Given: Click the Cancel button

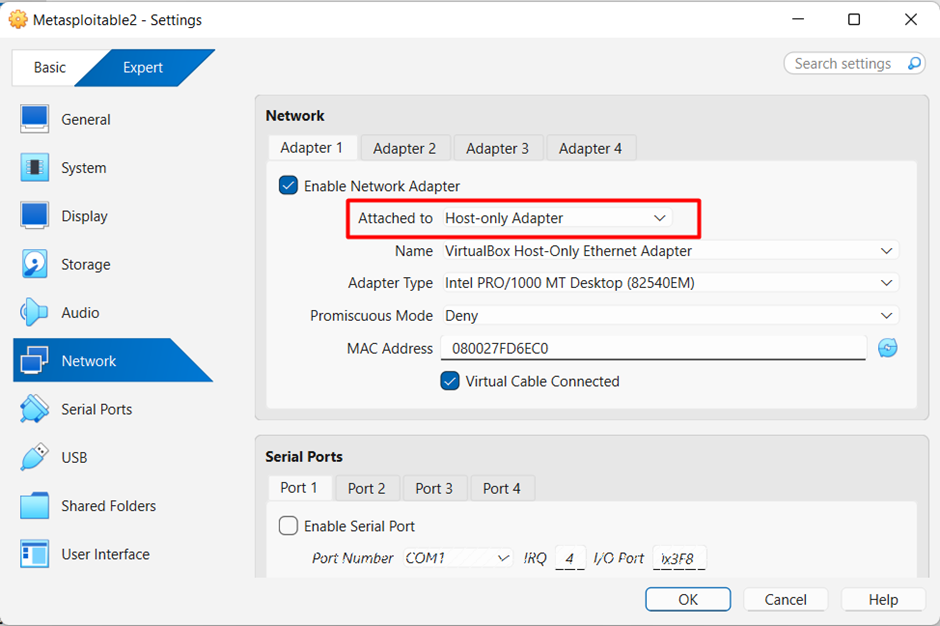Looking at the screenshot, I should [x=785, y=600].
